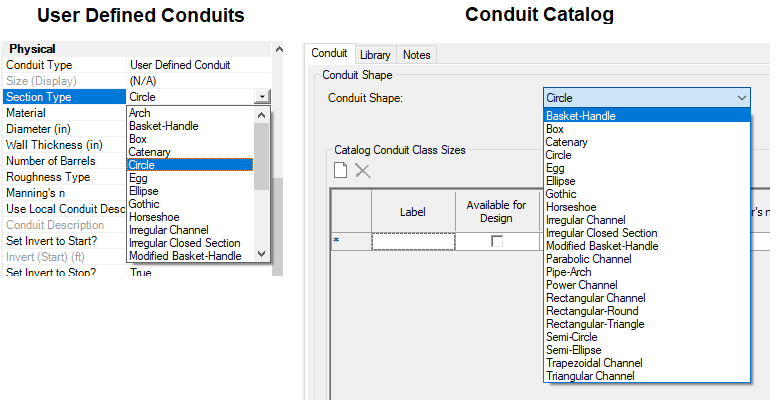Choose Irregular Closed Section in left list
This screenshot has height=408, width=780.
(184, 243)
